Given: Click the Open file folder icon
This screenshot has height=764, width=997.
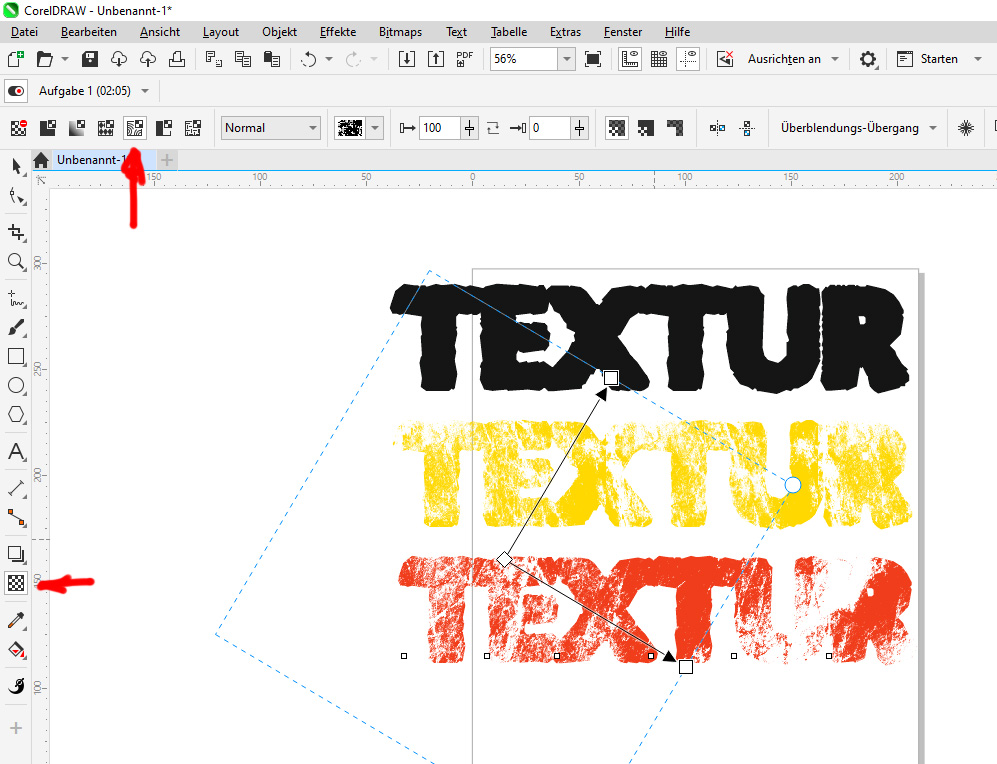Looking at the screenshot, I should pos(45,59).
